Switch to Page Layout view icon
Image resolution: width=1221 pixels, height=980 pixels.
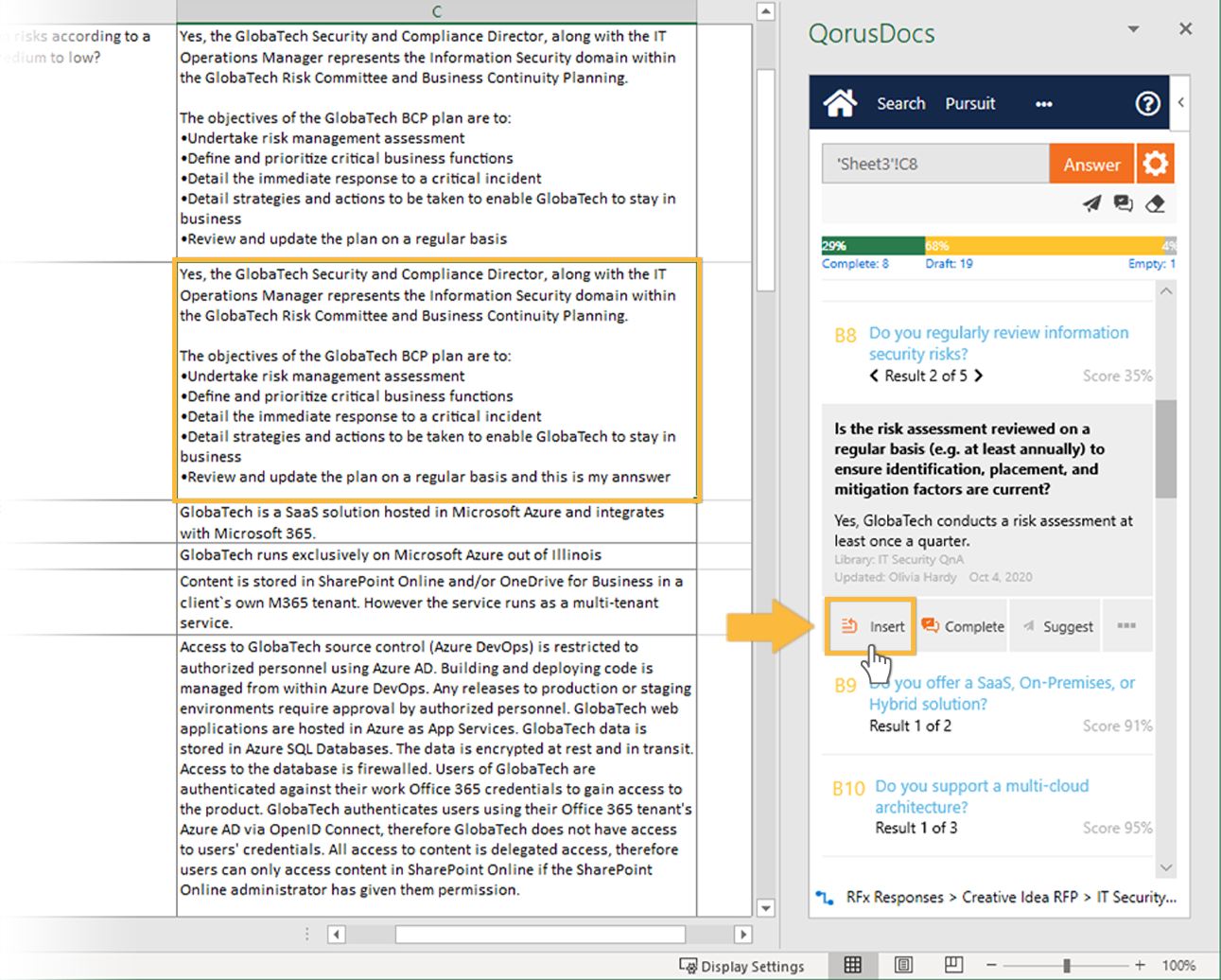click(903, 964)
